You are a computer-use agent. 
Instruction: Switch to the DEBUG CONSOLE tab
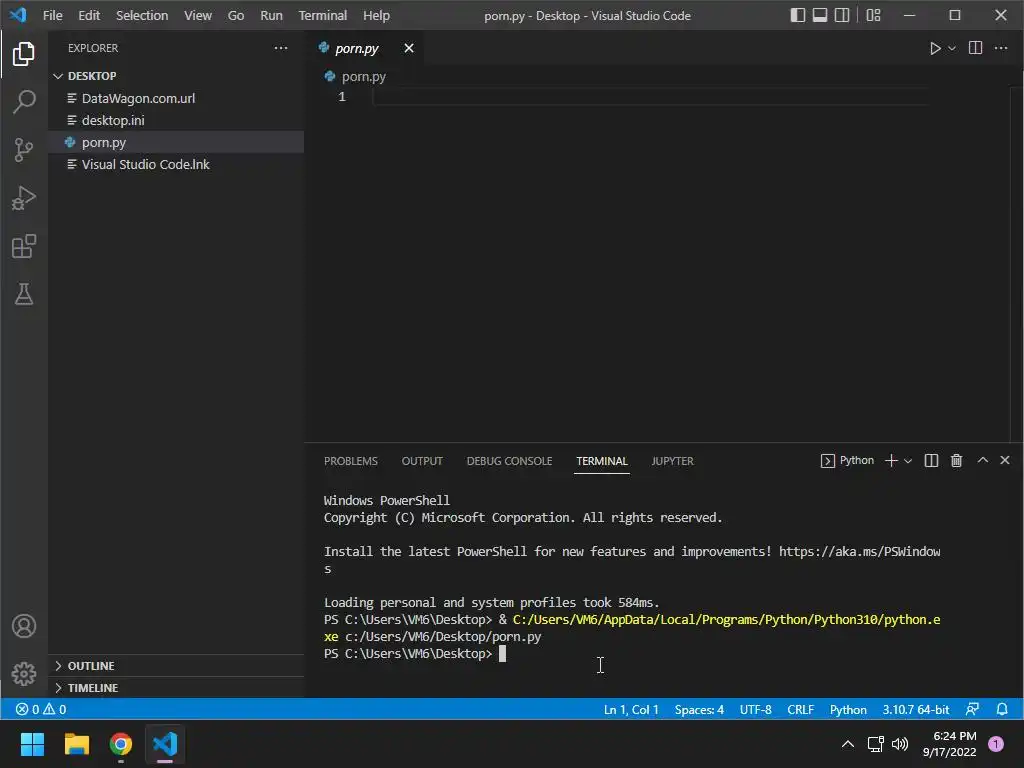coord(509,461)
